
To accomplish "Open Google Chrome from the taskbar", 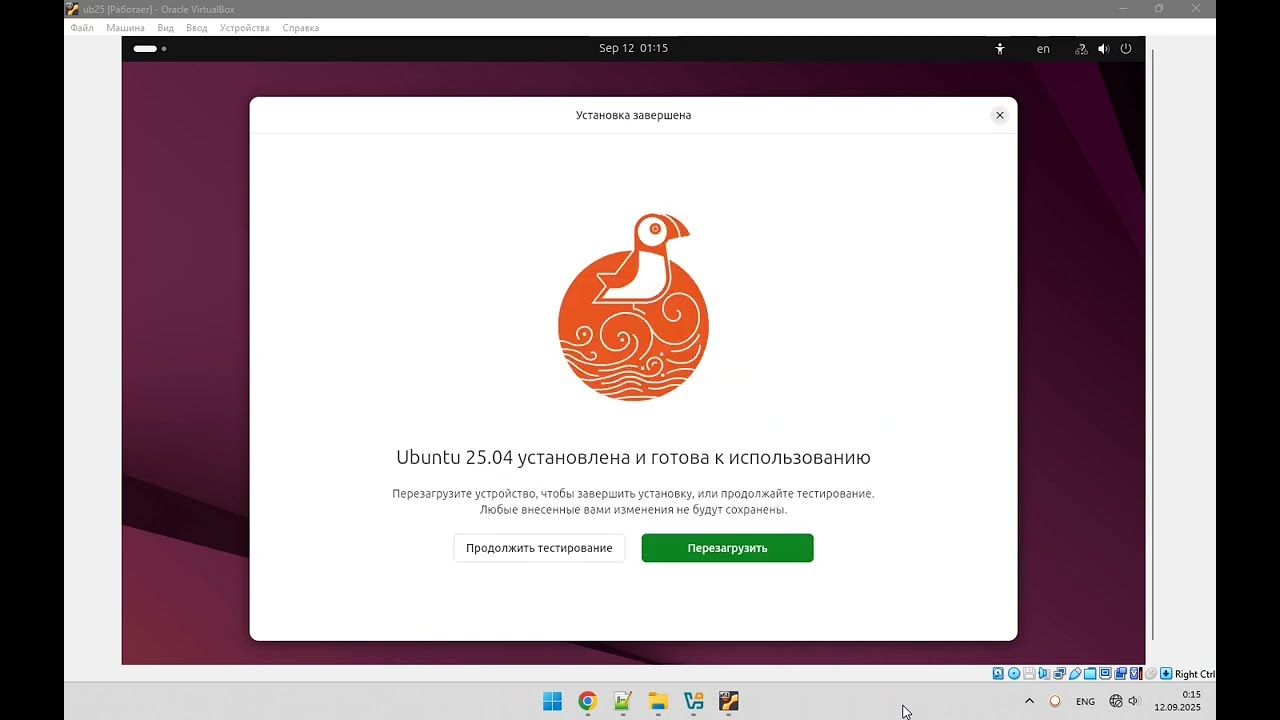I will (x=587, y=701).
